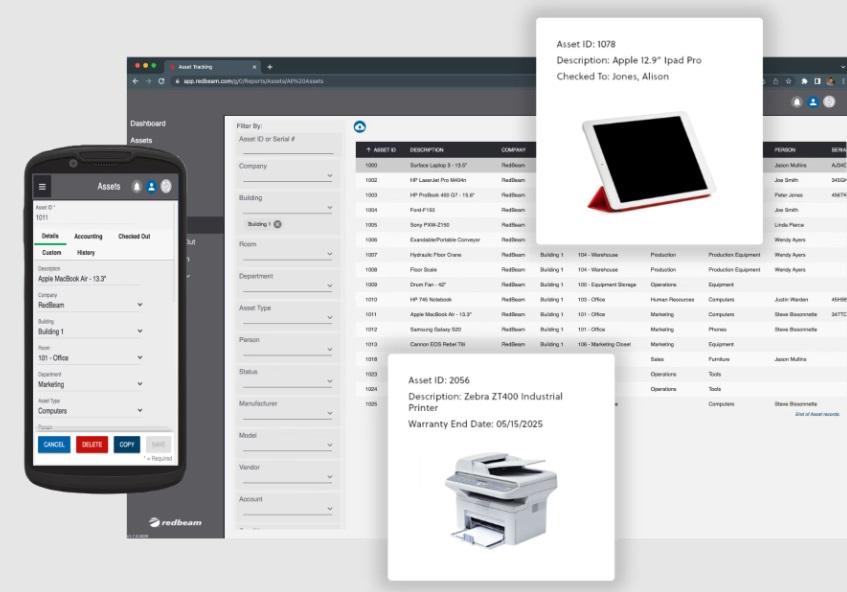Reload the browser page
Image resolution: width=847 pixels, height=592 pixels.
(x=162, y=81)
